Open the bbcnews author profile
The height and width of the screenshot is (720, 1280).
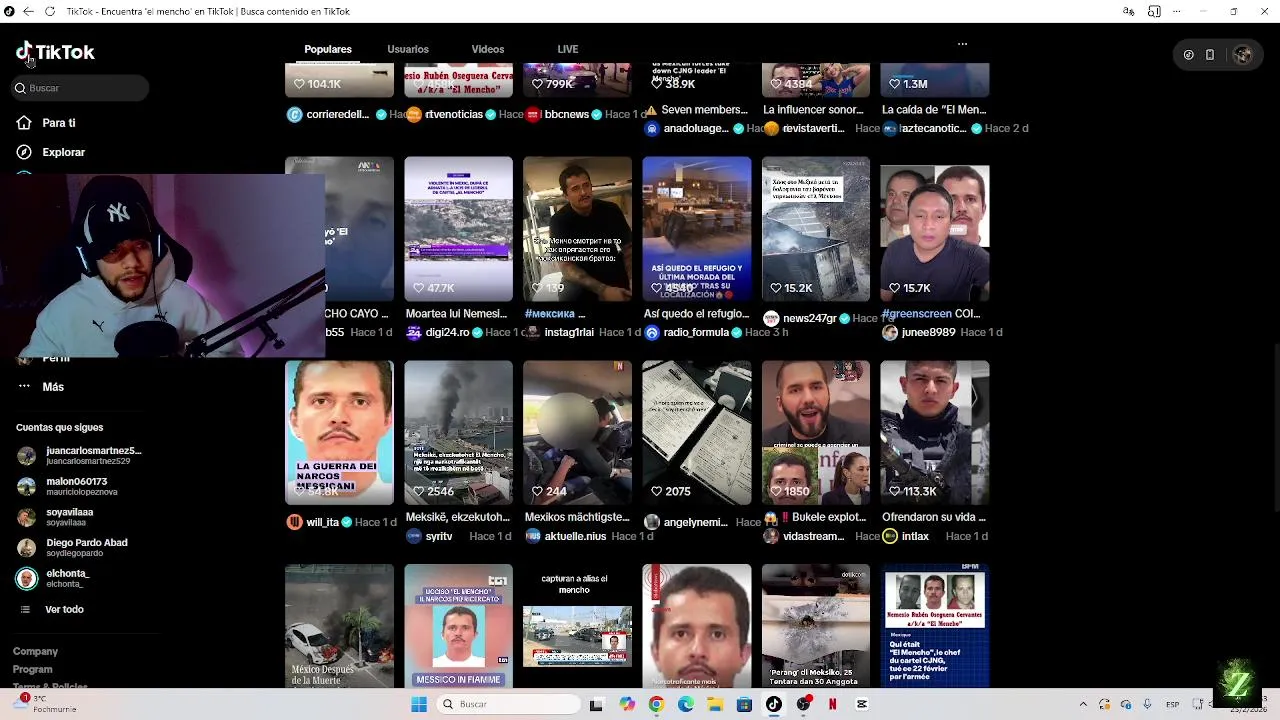(566, 114)
